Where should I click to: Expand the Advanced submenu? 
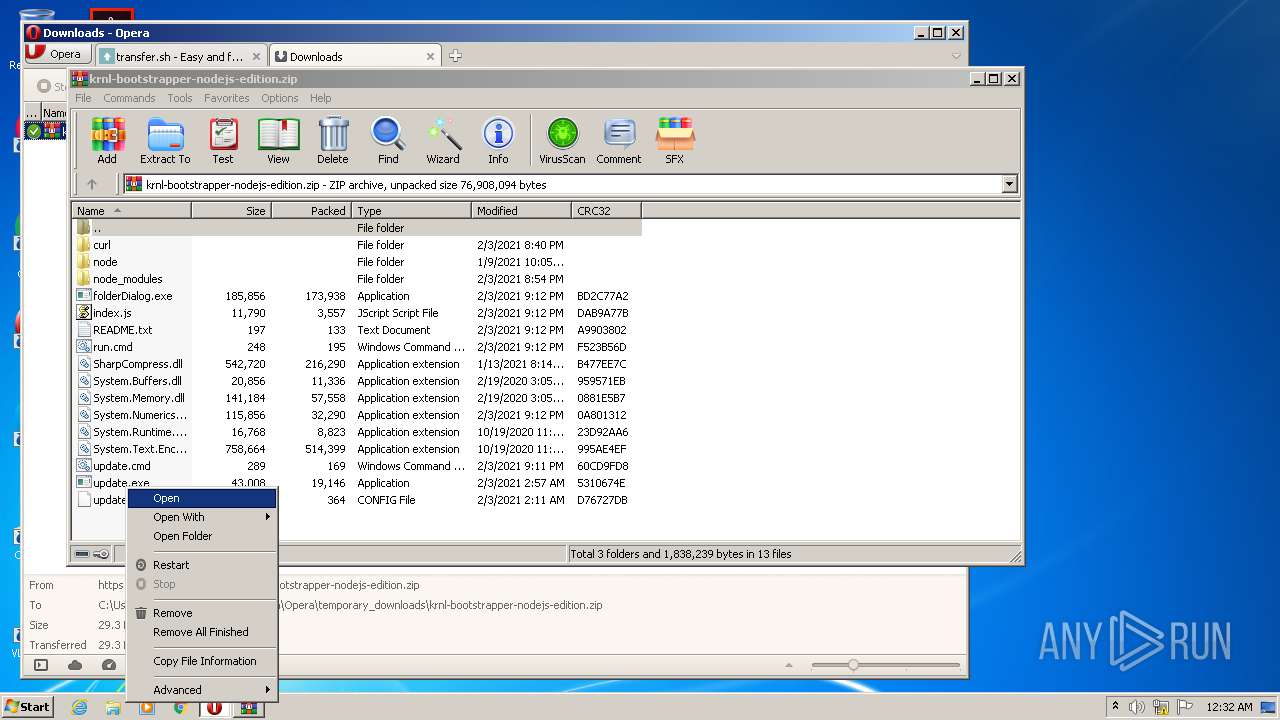click(x=202, y=690)
